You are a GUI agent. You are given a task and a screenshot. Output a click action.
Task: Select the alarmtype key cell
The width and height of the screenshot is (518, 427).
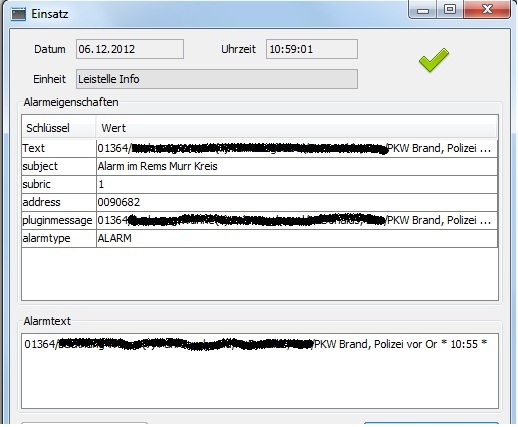(59, 238)
